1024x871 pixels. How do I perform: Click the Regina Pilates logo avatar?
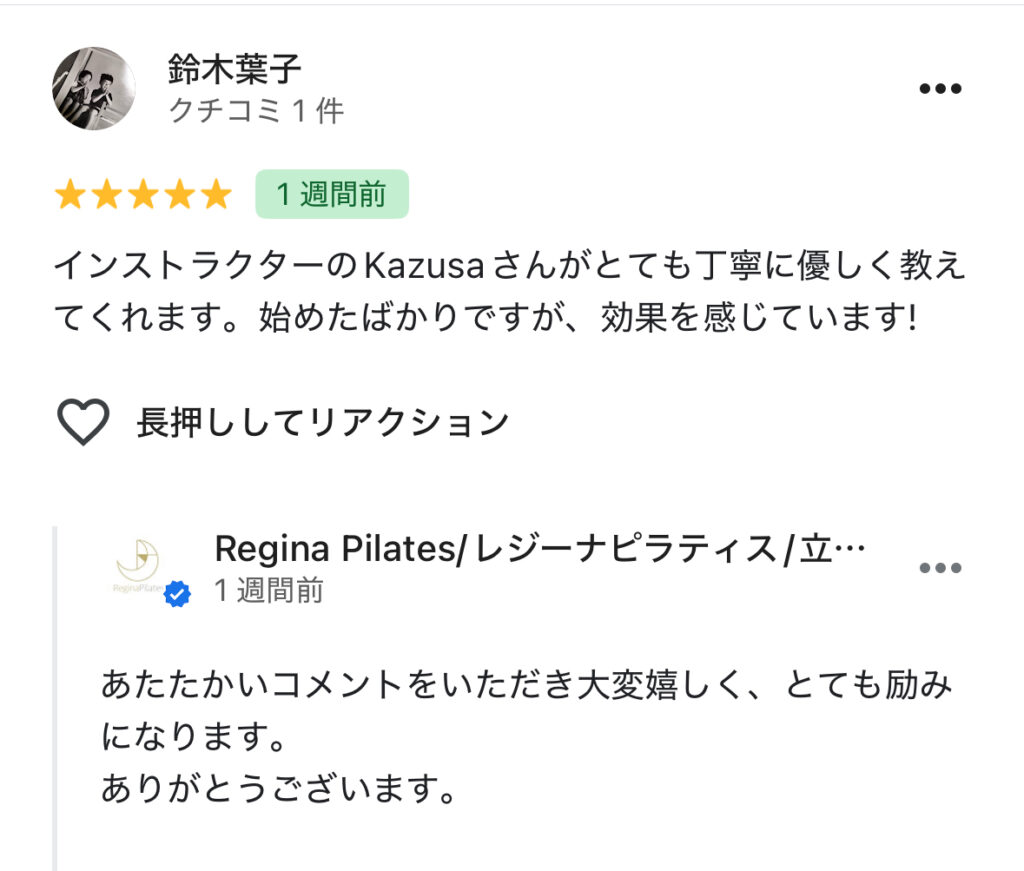[138, 565]
